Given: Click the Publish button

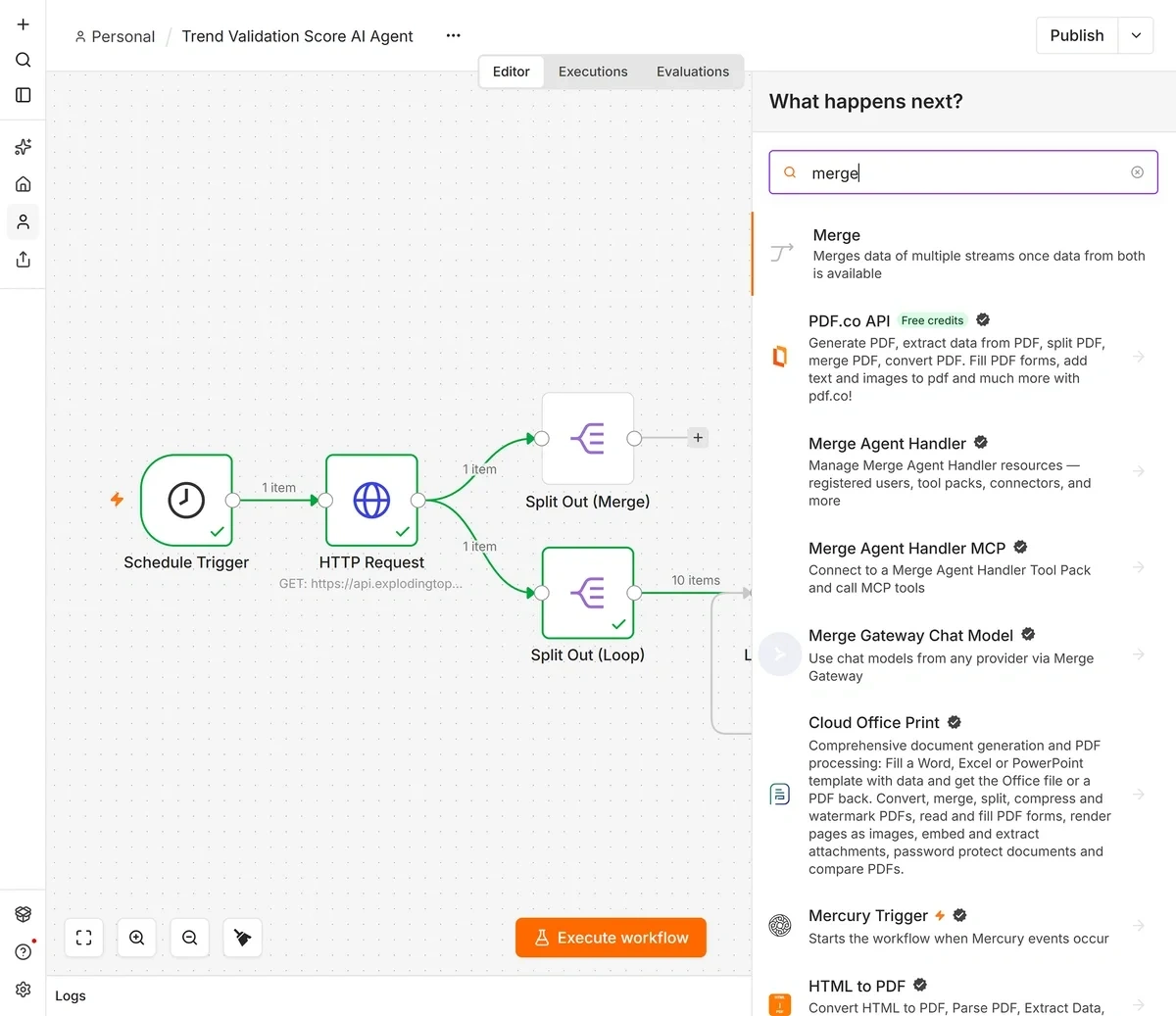Looking at the screenshot, I should coord(1077,35).
